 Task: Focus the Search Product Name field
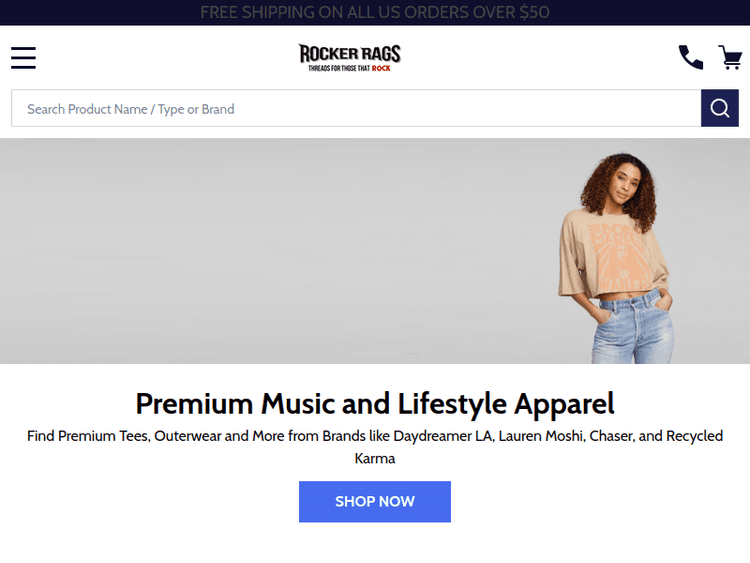pos(356,108)
